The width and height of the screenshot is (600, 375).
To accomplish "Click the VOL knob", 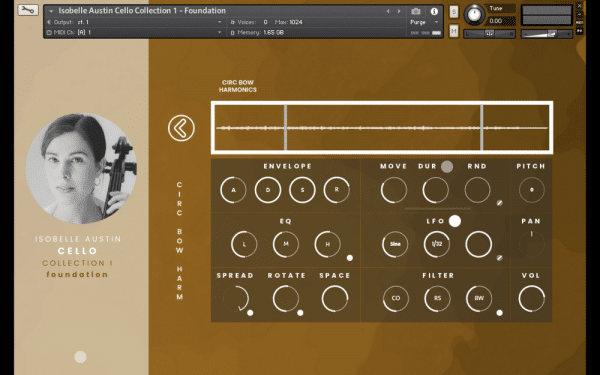I will click(532, 298).
